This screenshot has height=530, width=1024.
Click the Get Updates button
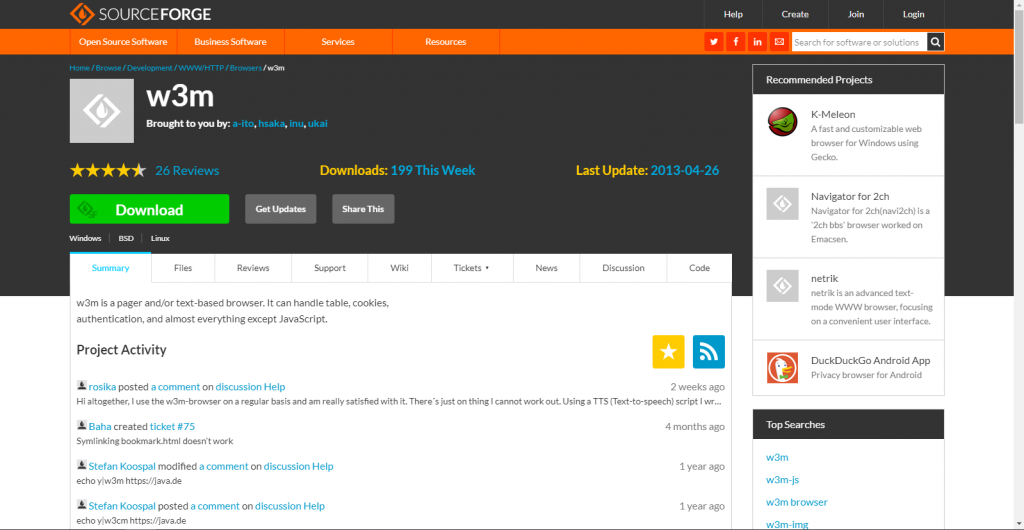pos(281,209)
